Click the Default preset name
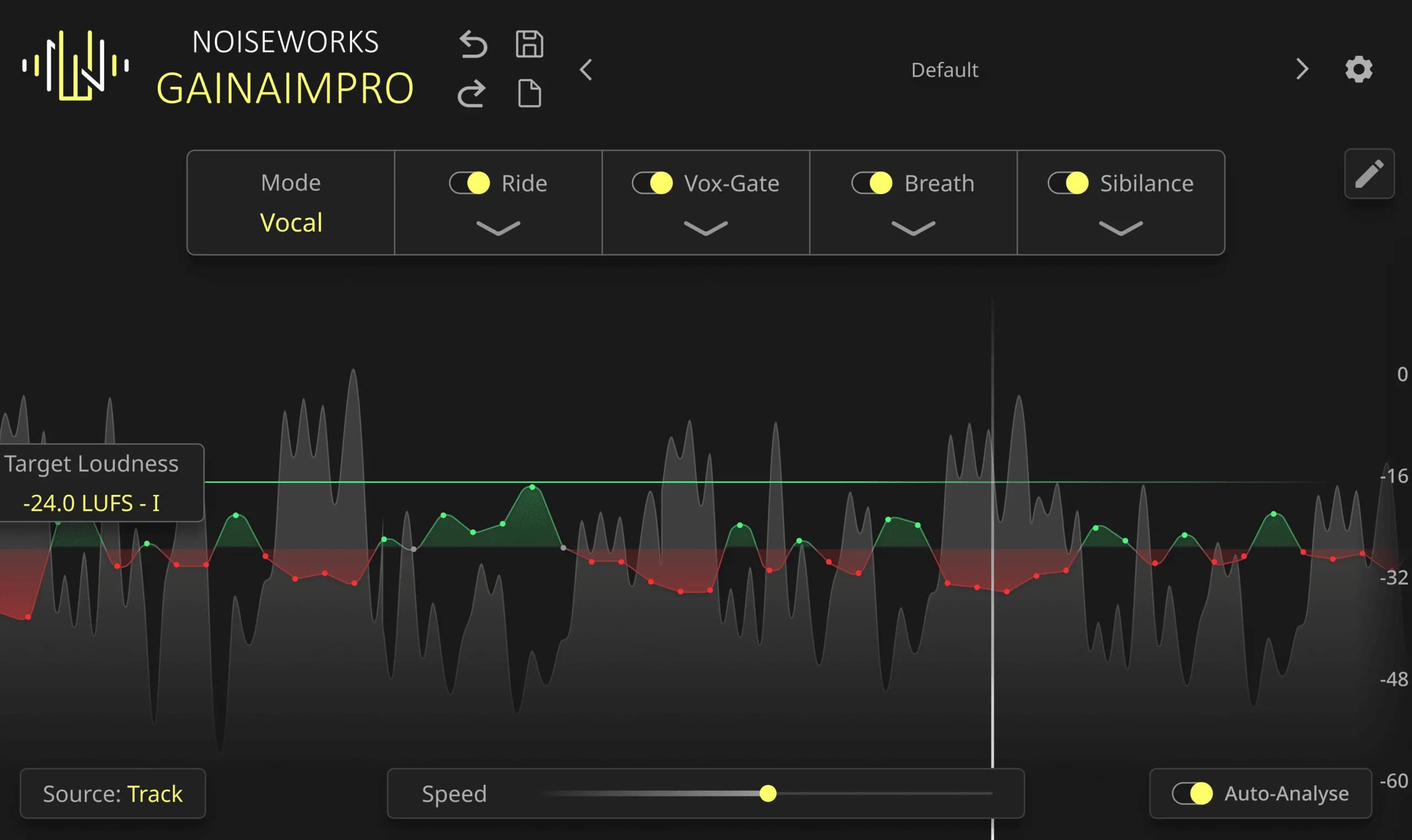This screenshot has width=1412, height=840. (x=944, y=69)
